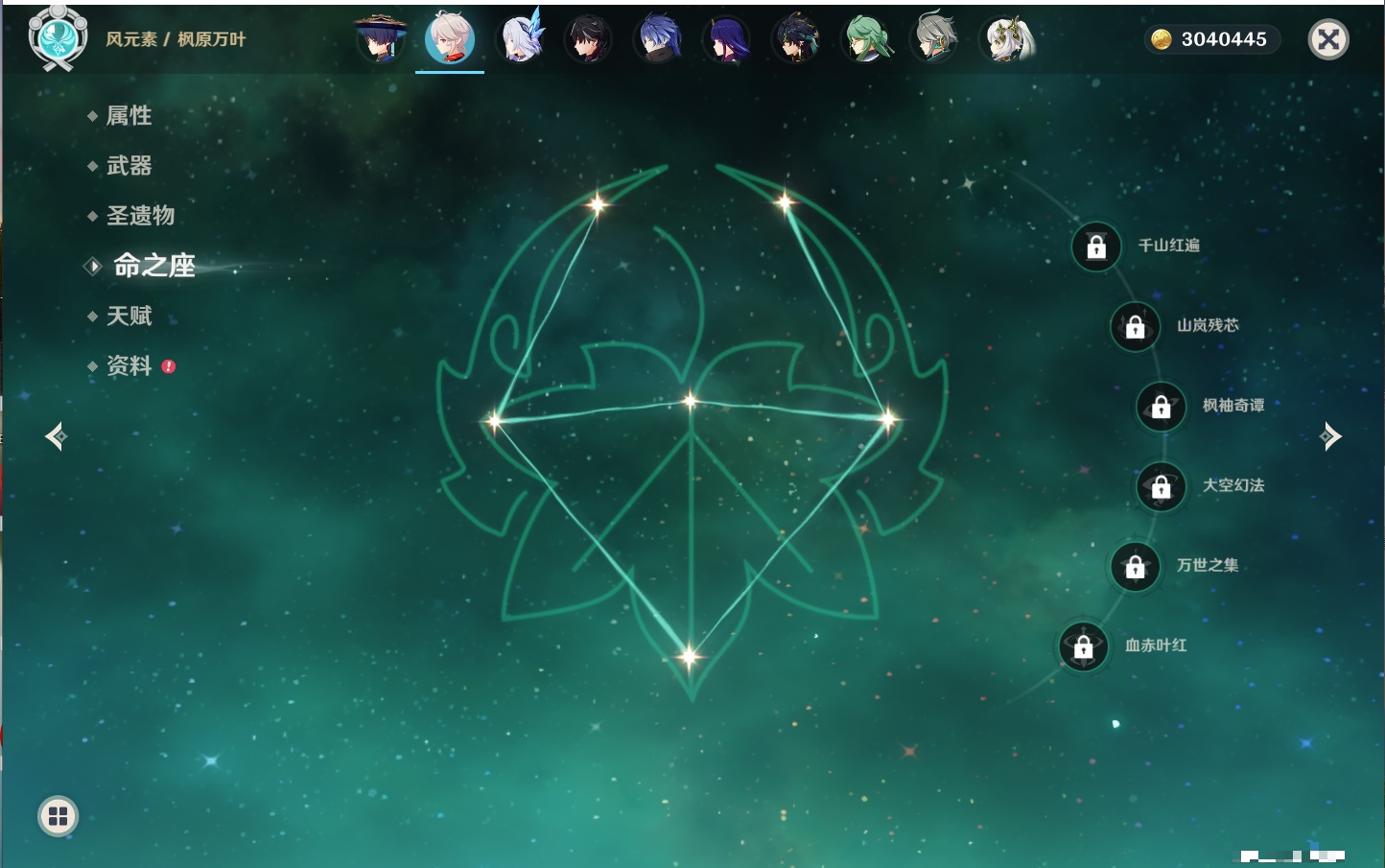Open the locked 血赤叶红 constellation node
The width and height of the screenshot is (1385, 868).
1084,646
